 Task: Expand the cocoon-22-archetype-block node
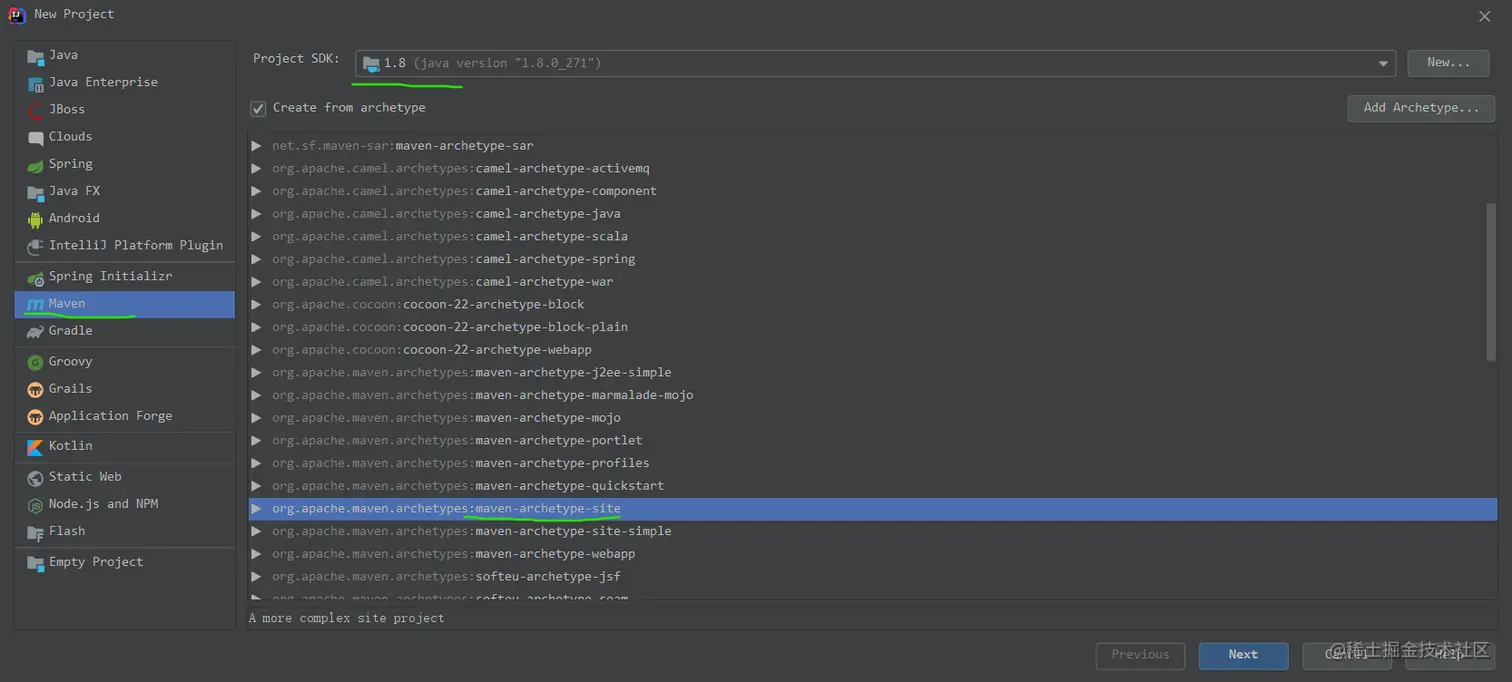[x=257, y=304]
